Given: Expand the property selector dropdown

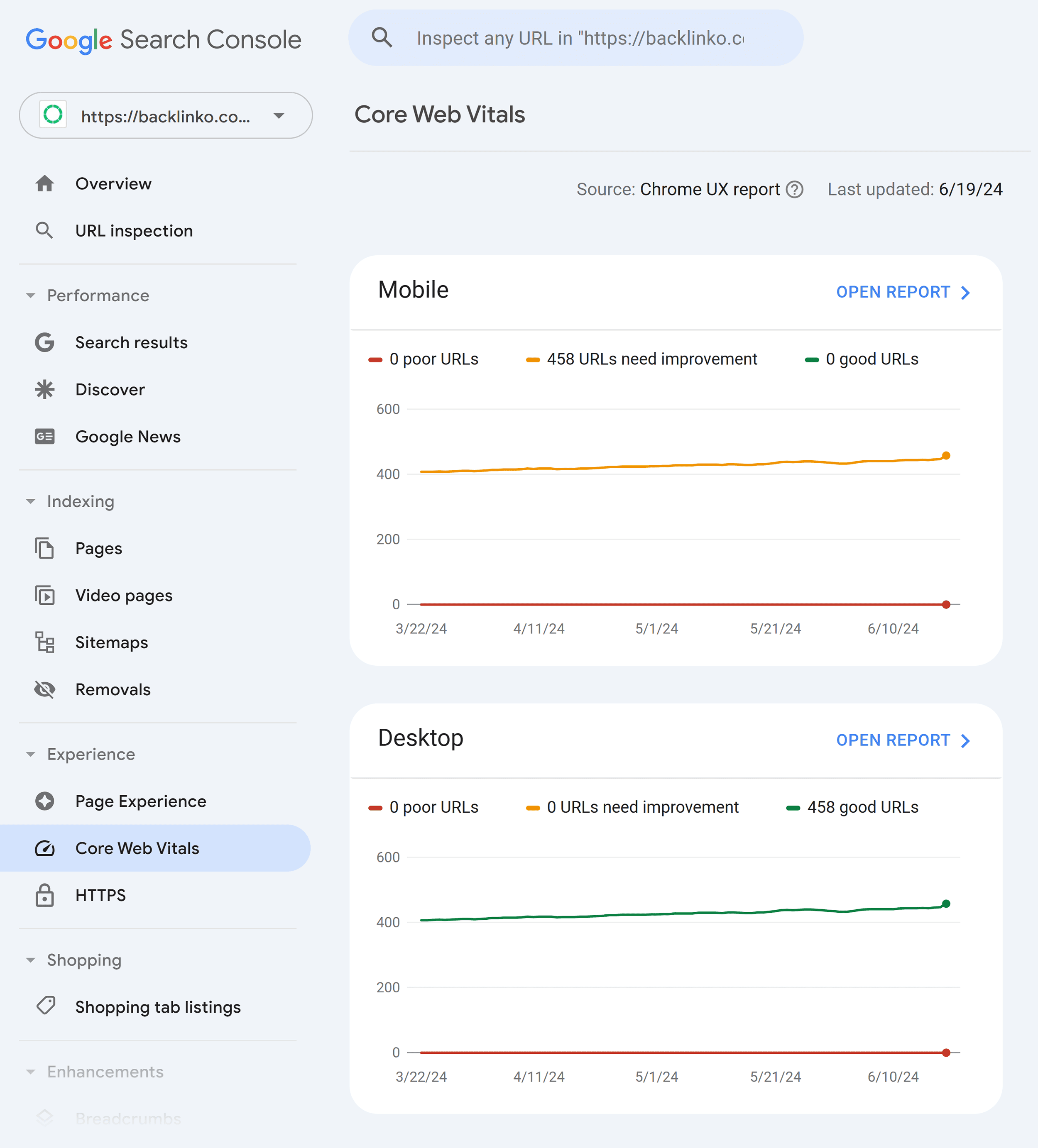Looking at the screenshot, I should [x=279, y=116].
